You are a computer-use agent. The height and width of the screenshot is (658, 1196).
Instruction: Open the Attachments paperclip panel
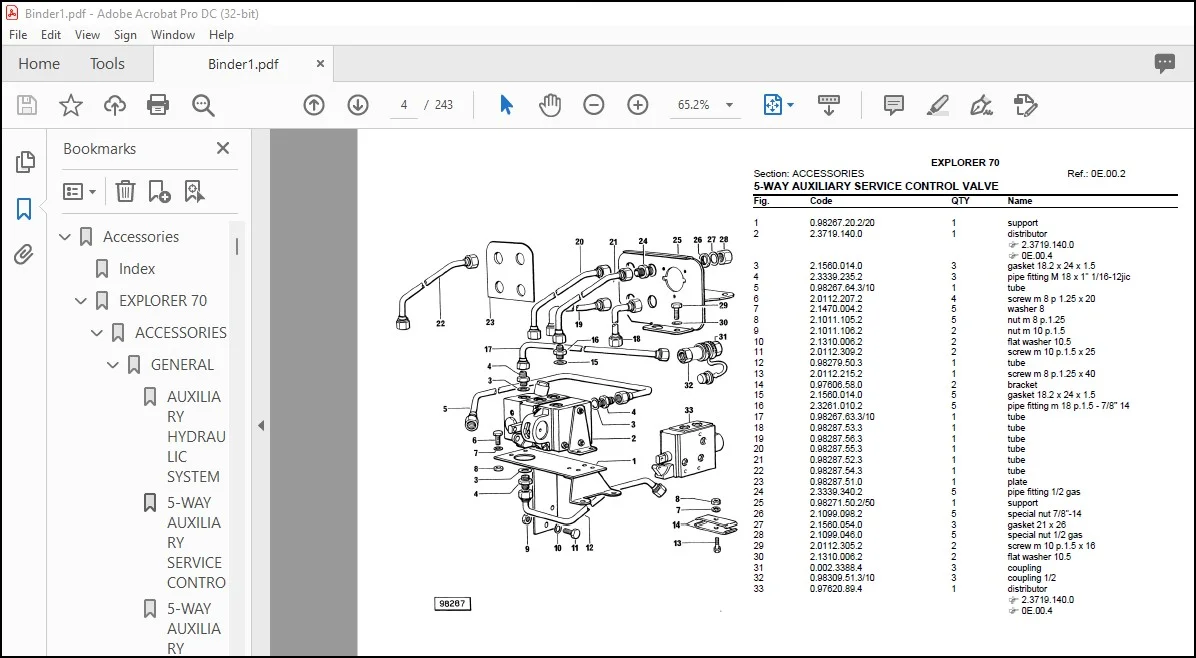24,254
